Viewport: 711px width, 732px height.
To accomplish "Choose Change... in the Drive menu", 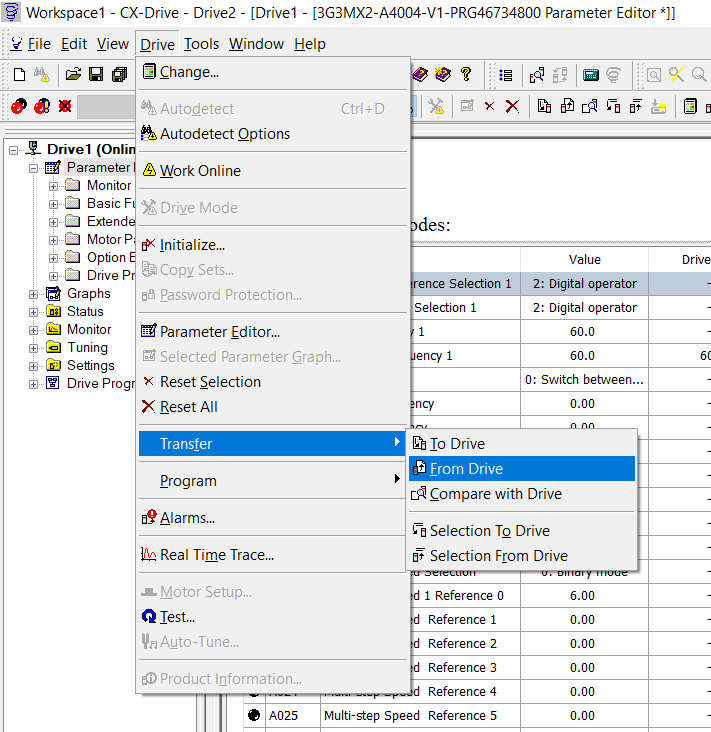I will click(273, 72).
